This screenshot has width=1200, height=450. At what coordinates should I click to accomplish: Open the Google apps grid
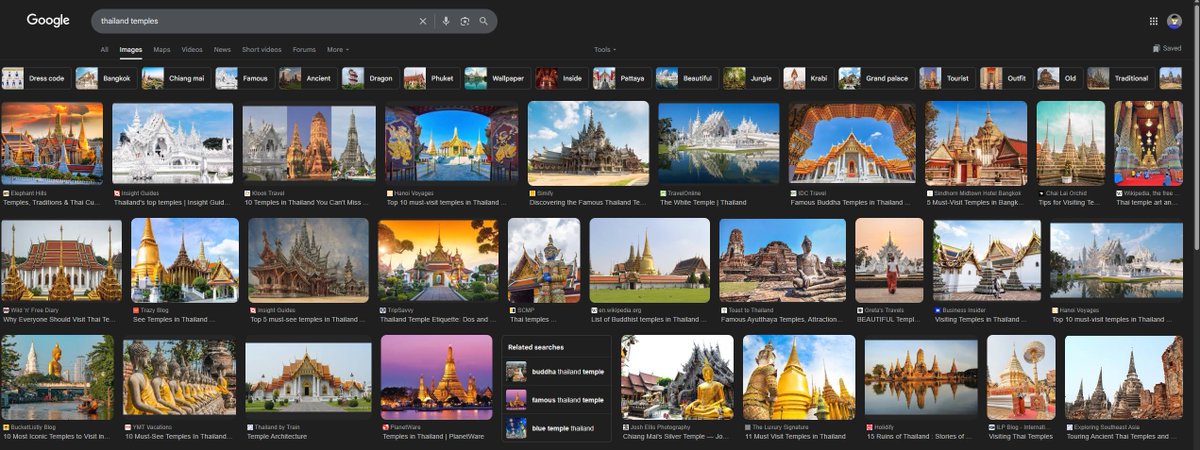click(1154, 21)
